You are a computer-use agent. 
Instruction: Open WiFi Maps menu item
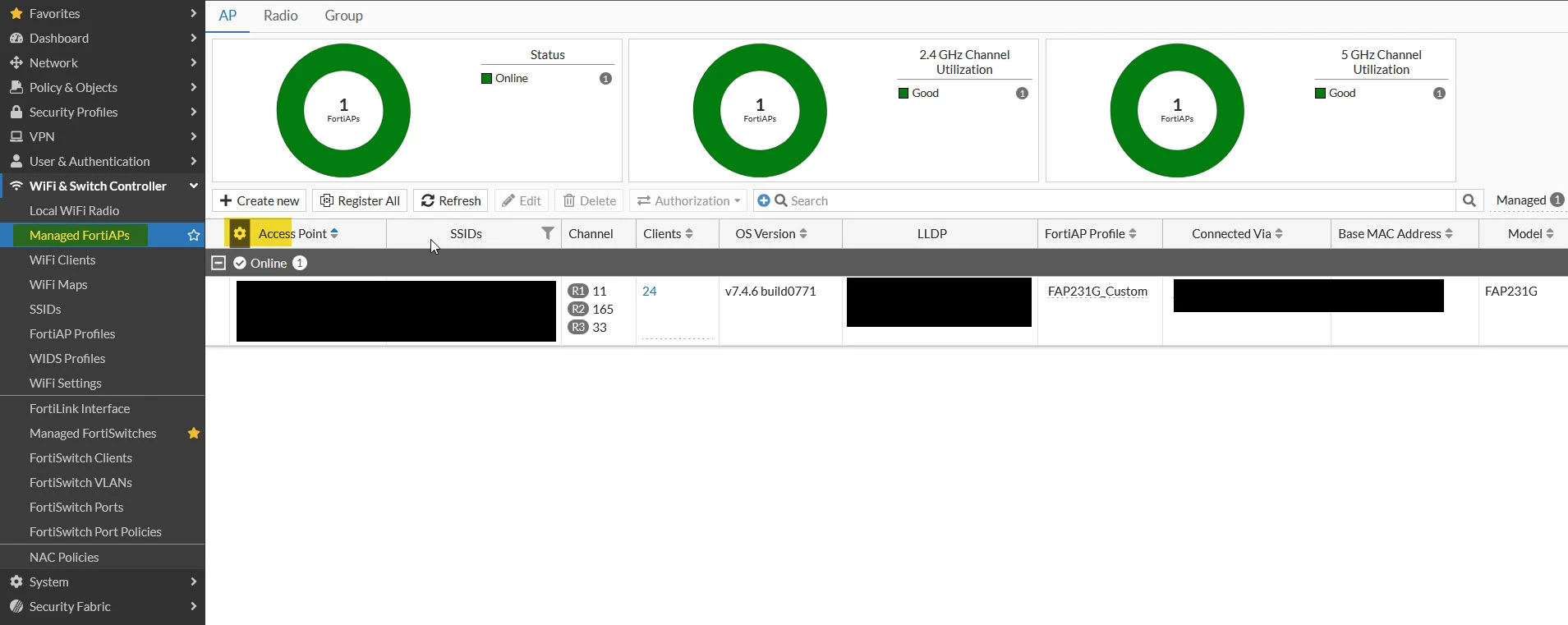[x=58, y=284]
